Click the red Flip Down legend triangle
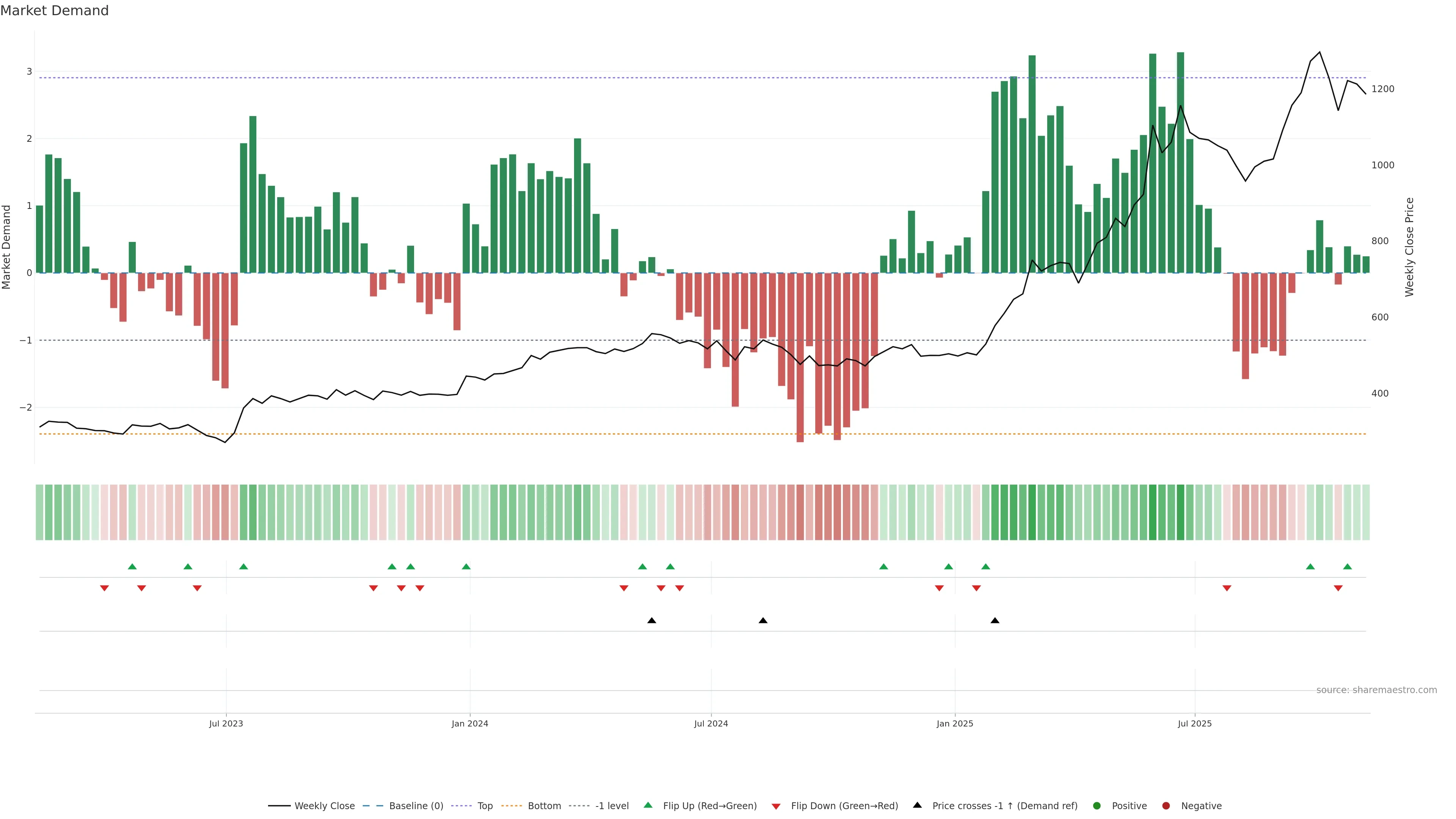Screen dimensions: 1456x819 pos(776,806)
